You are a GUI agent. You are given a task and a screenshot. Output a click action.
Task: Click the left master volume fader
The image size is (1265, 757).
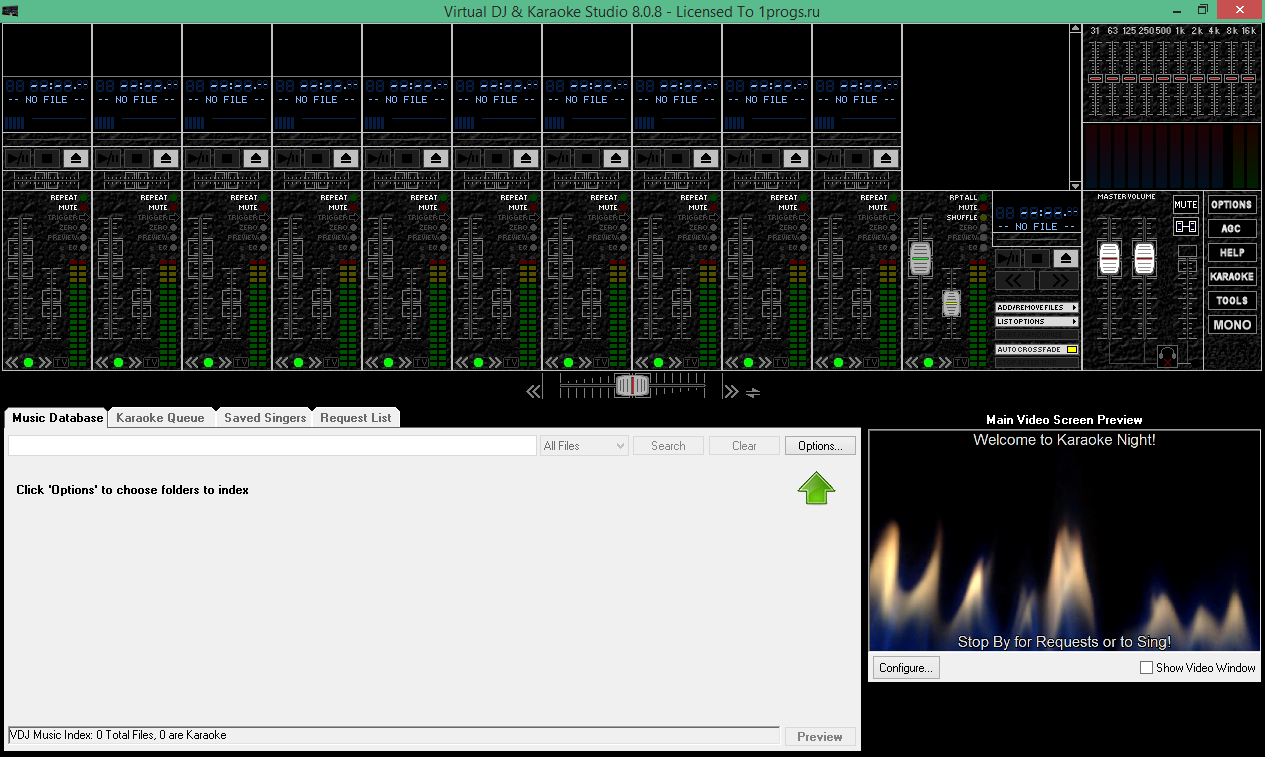click(1110, 258)
